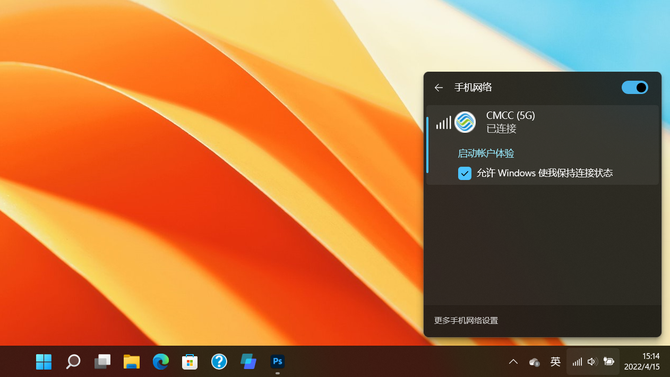Open the blue overlapping-squares app on taskbar
Screen dimensions: 670x377
(248, 362)
